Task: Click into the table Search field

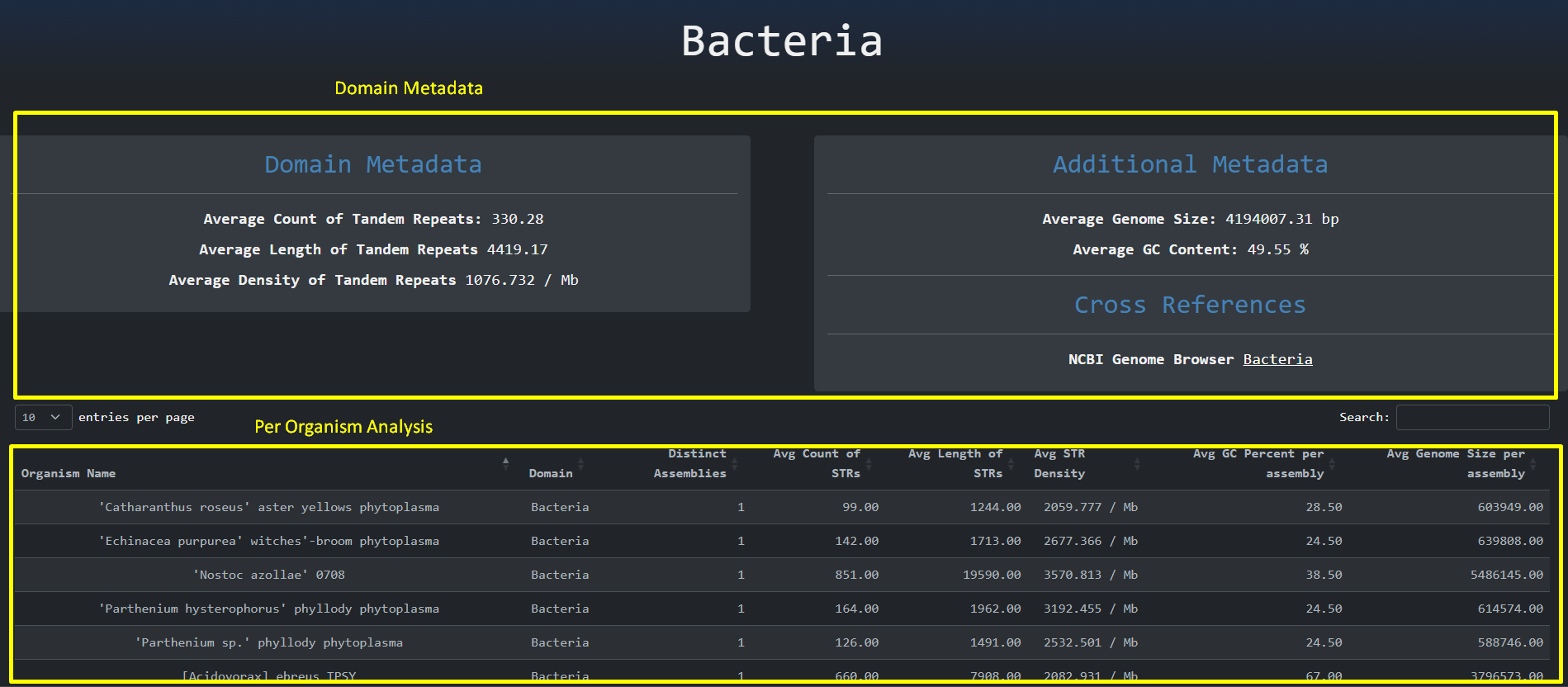Action: 1472,418
